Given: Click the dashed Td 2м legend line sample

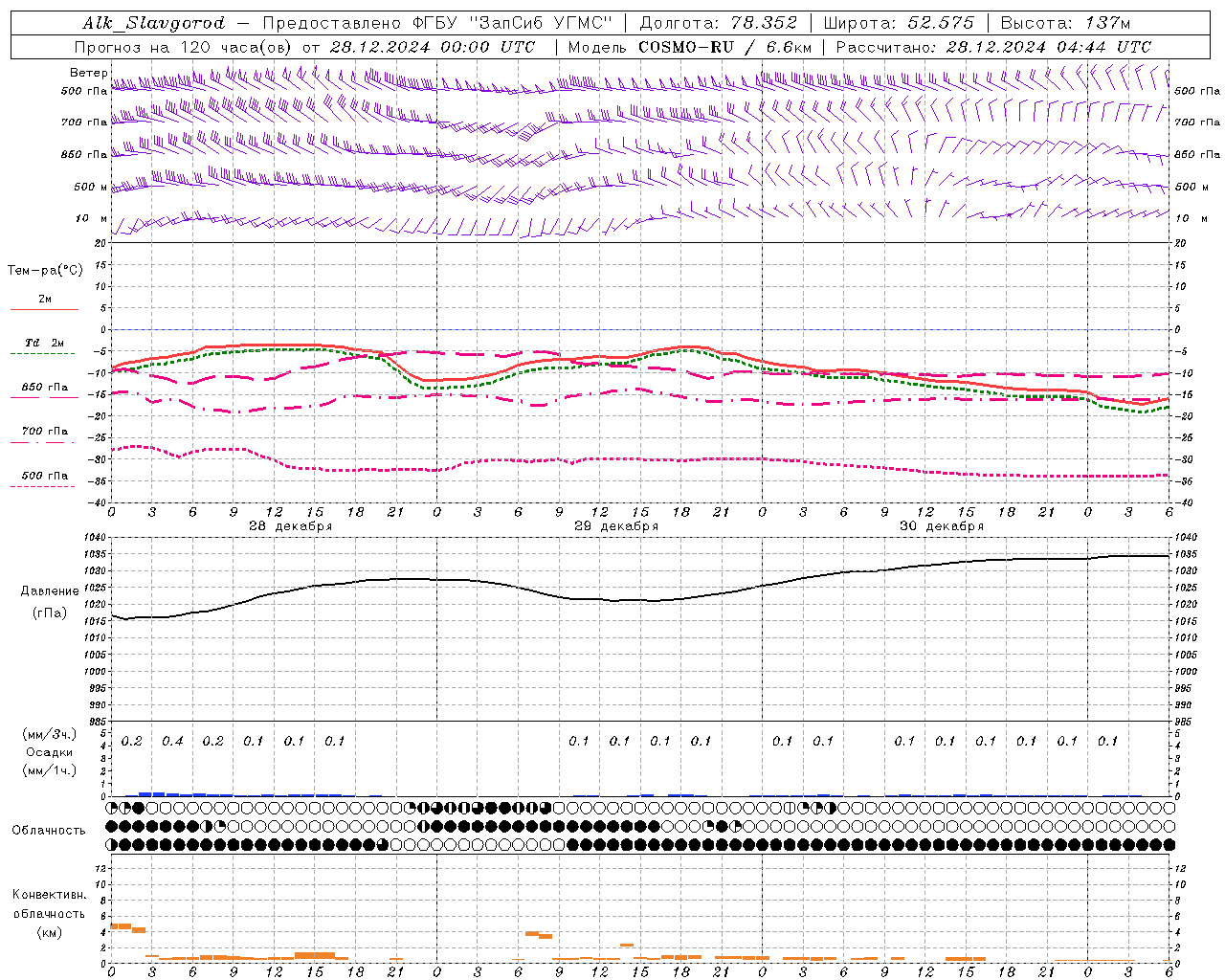Looking at the screenshot, I should tap(43, 353).
